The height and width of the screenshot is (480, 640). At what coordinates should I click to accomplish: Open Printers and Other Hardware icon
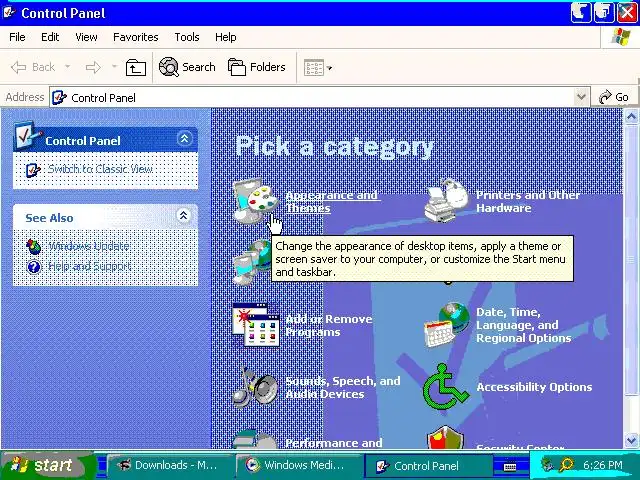tap(446, 201)
